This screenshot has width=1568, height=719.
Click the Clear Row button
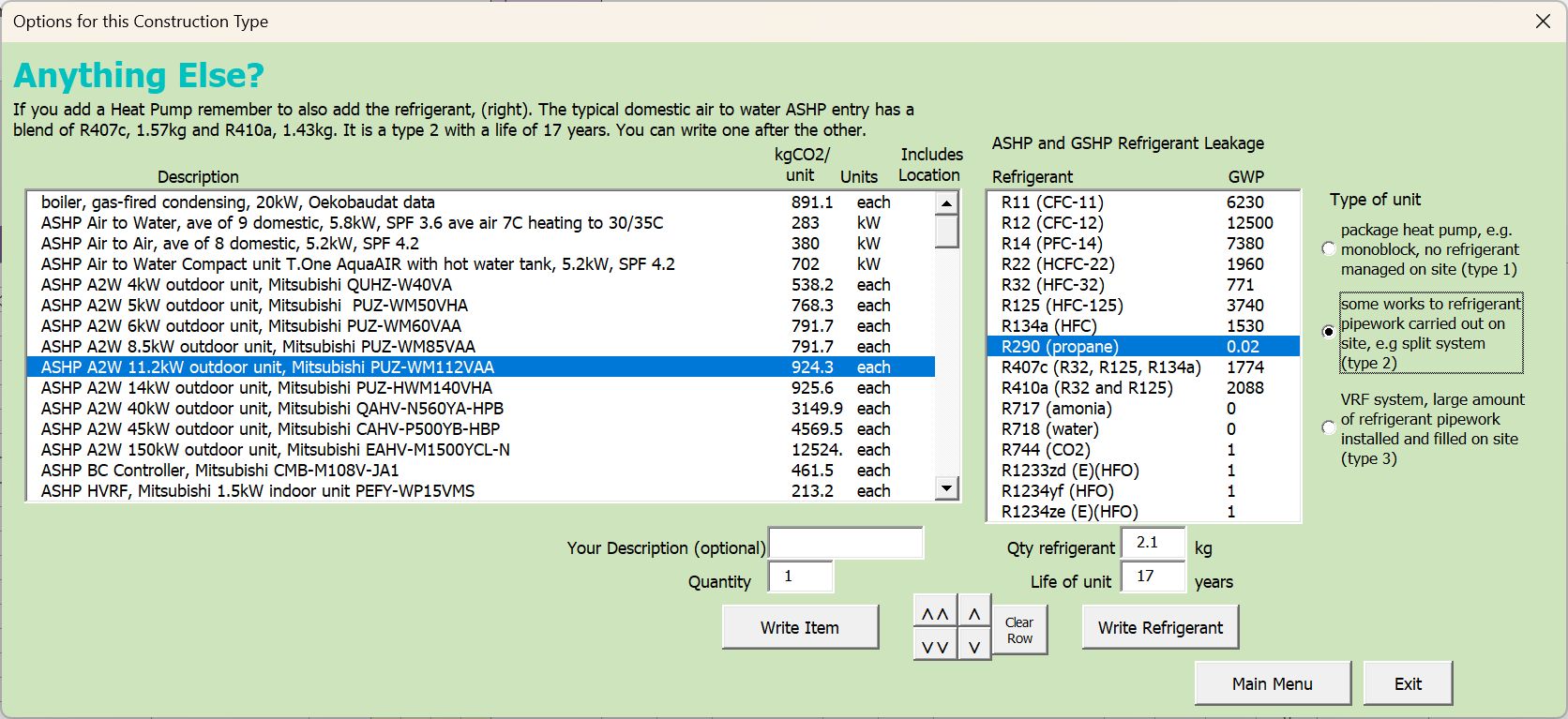tap(1019, 630)
